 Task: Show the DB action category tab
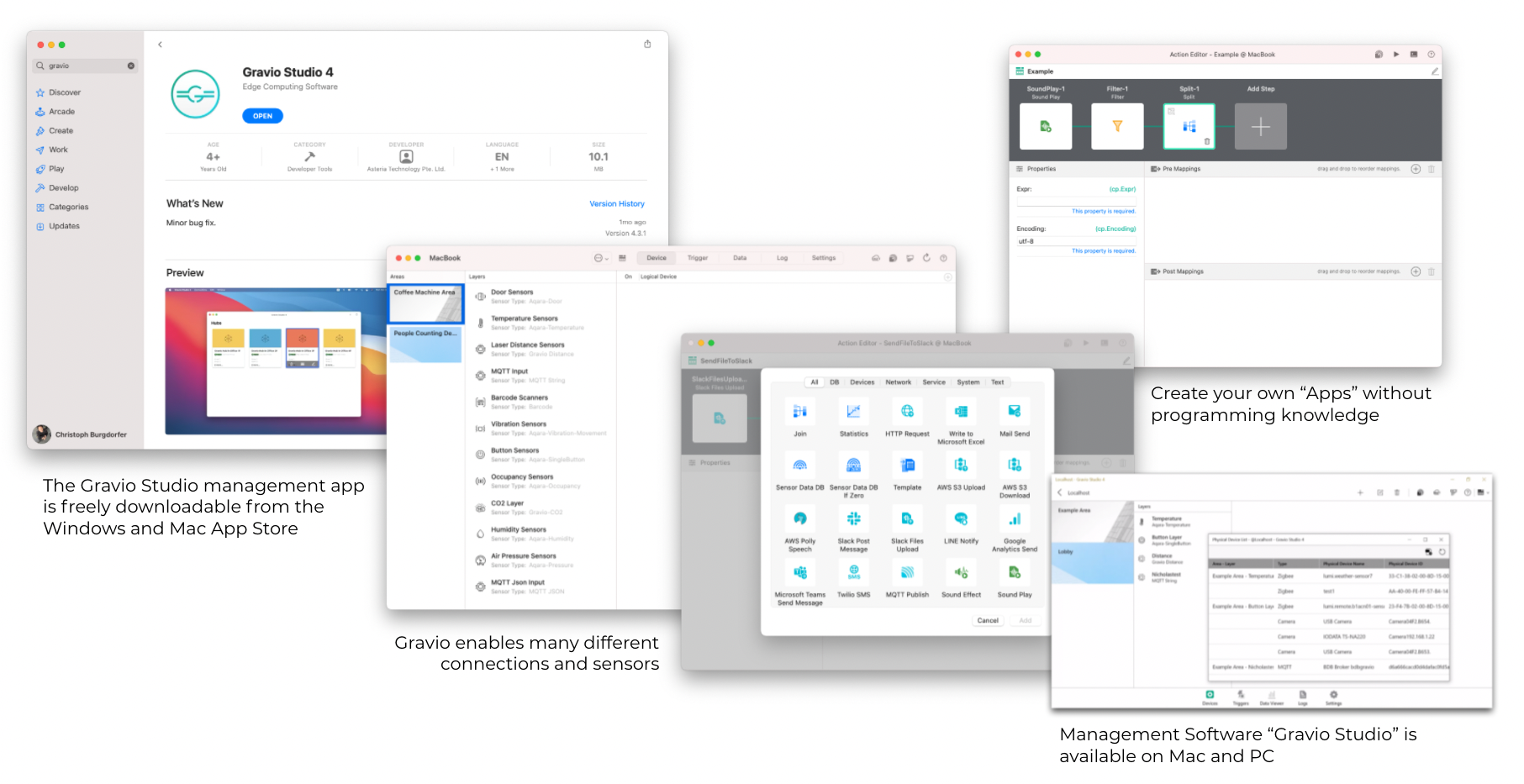(x=835, y=382)
